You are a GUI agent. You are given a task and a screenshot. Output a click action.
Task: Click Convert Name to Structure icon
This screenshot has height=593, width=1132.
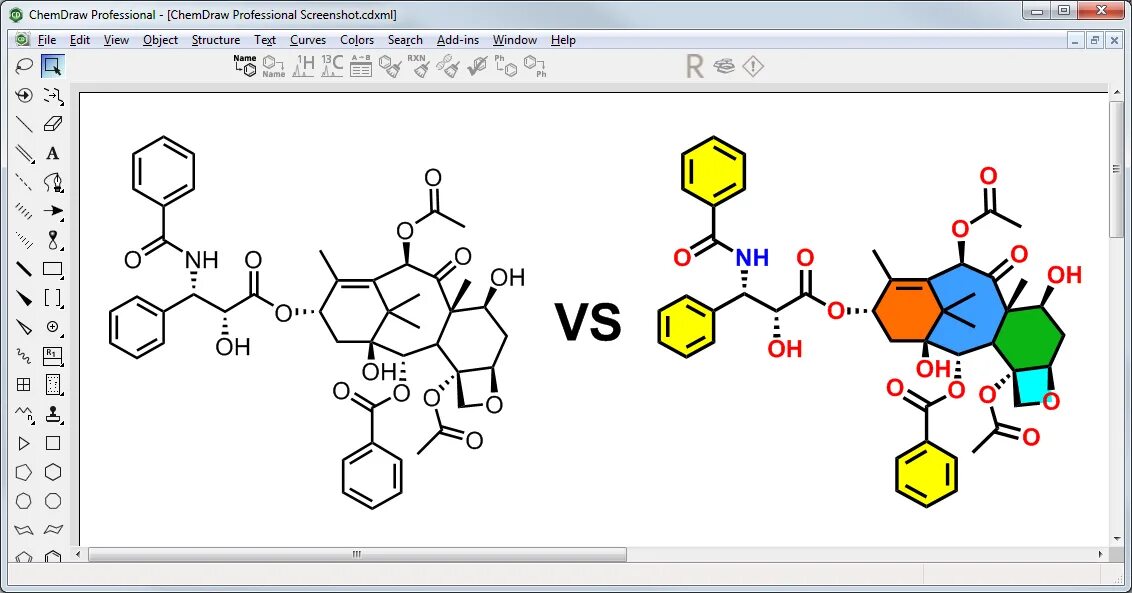pos(245,66)
